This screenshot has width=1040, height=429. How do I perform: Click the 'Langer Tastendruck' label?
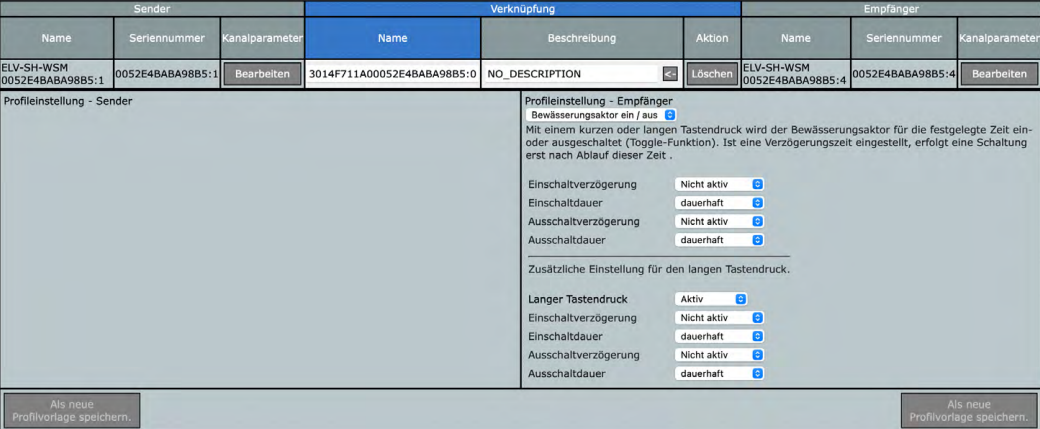pyautogui.click(x=578, y=299)
